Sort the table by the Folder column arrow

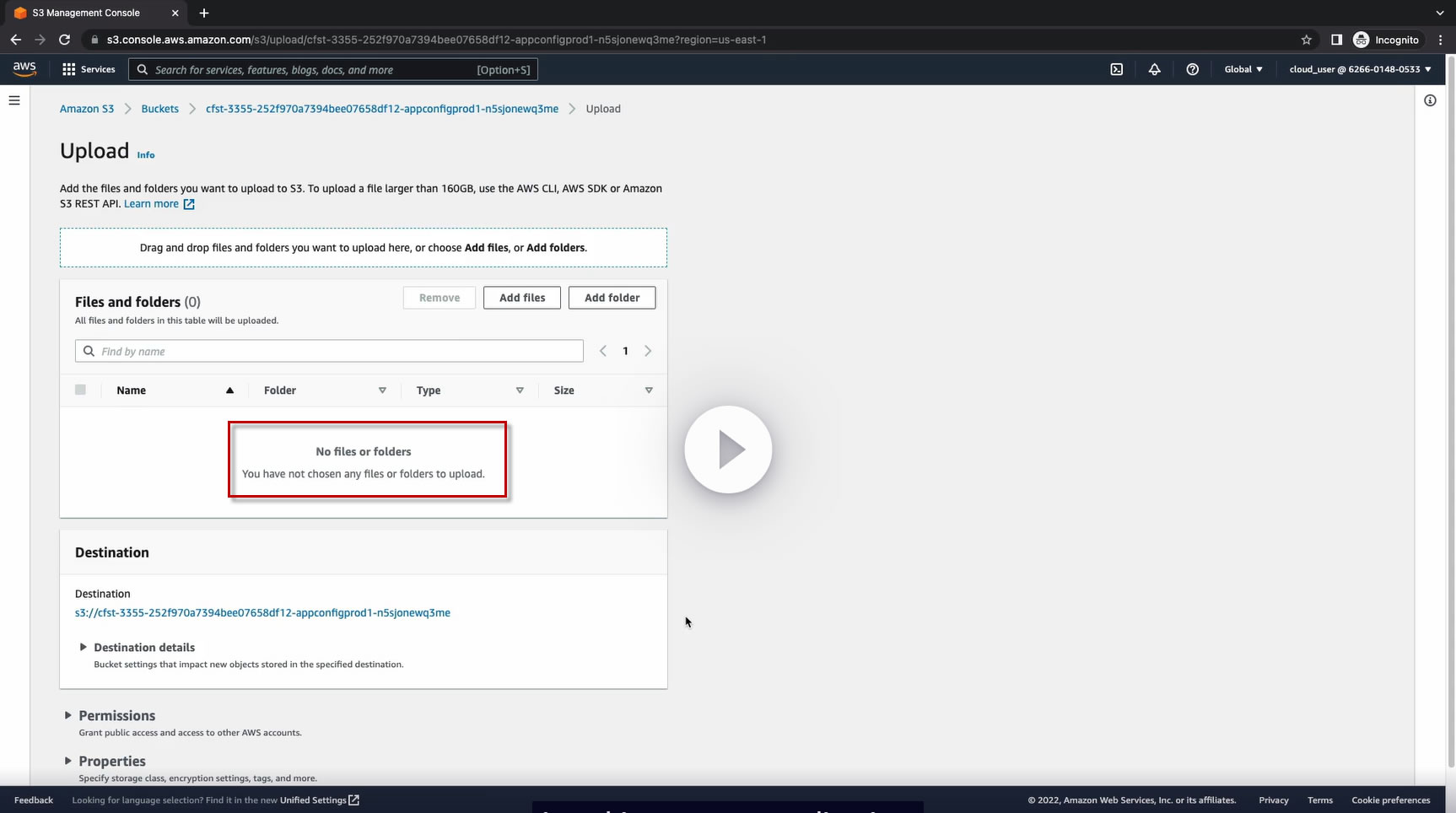pos(382,390)
